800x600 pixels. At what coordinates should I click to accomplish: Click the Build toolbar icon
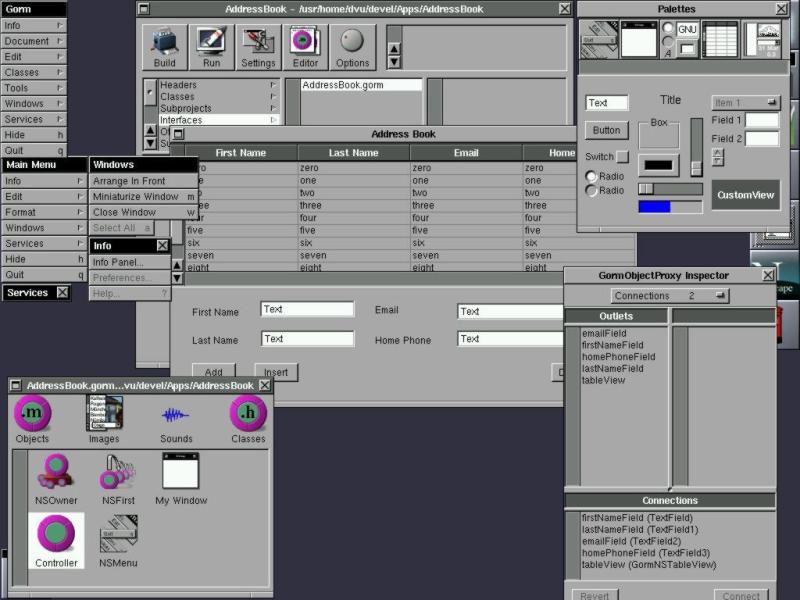[x=165, y=47]
